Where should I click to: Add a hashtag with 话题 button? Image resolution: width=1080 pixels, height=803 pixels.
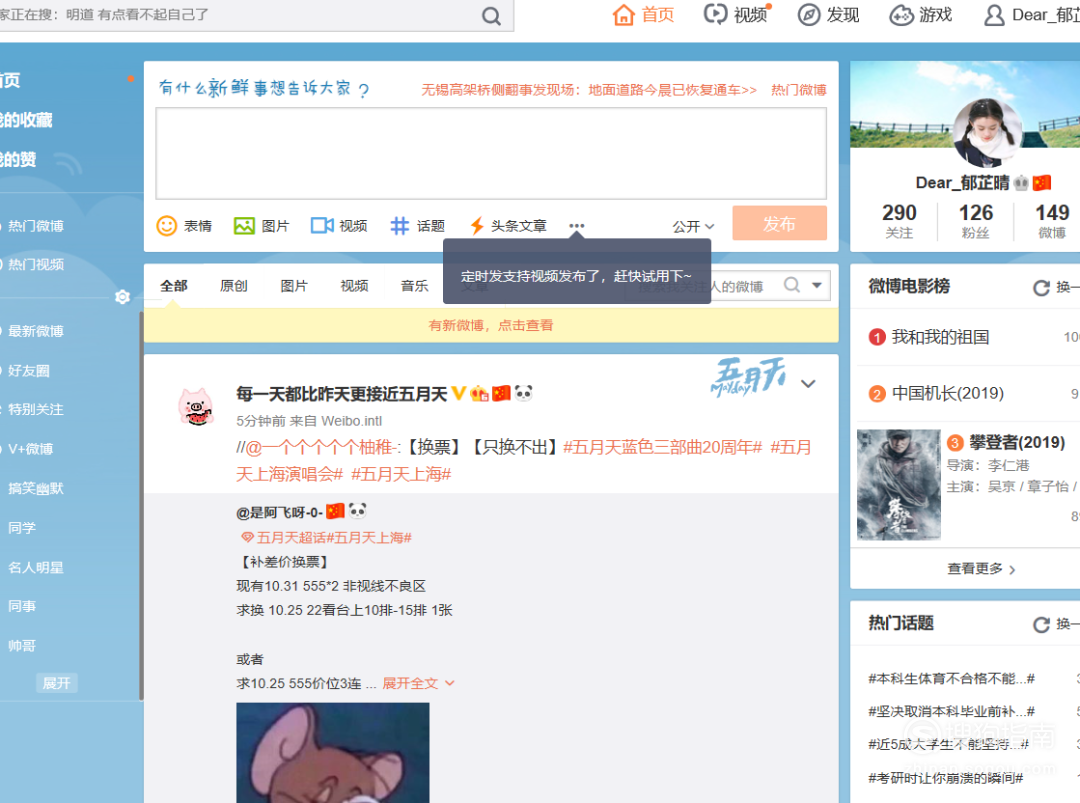[417, 226]
